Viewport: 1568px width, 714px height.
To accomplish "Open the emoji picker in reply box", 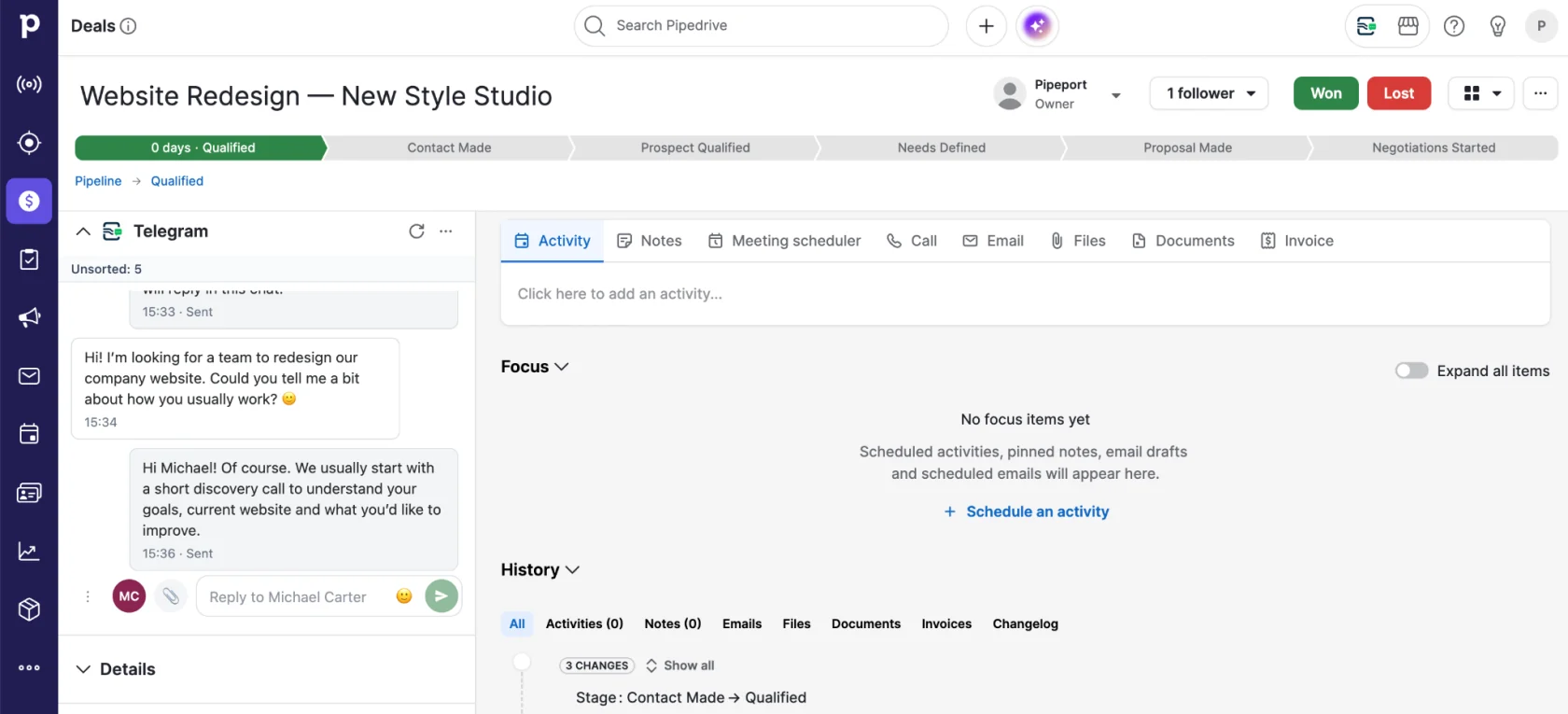I will click(404, 596).
